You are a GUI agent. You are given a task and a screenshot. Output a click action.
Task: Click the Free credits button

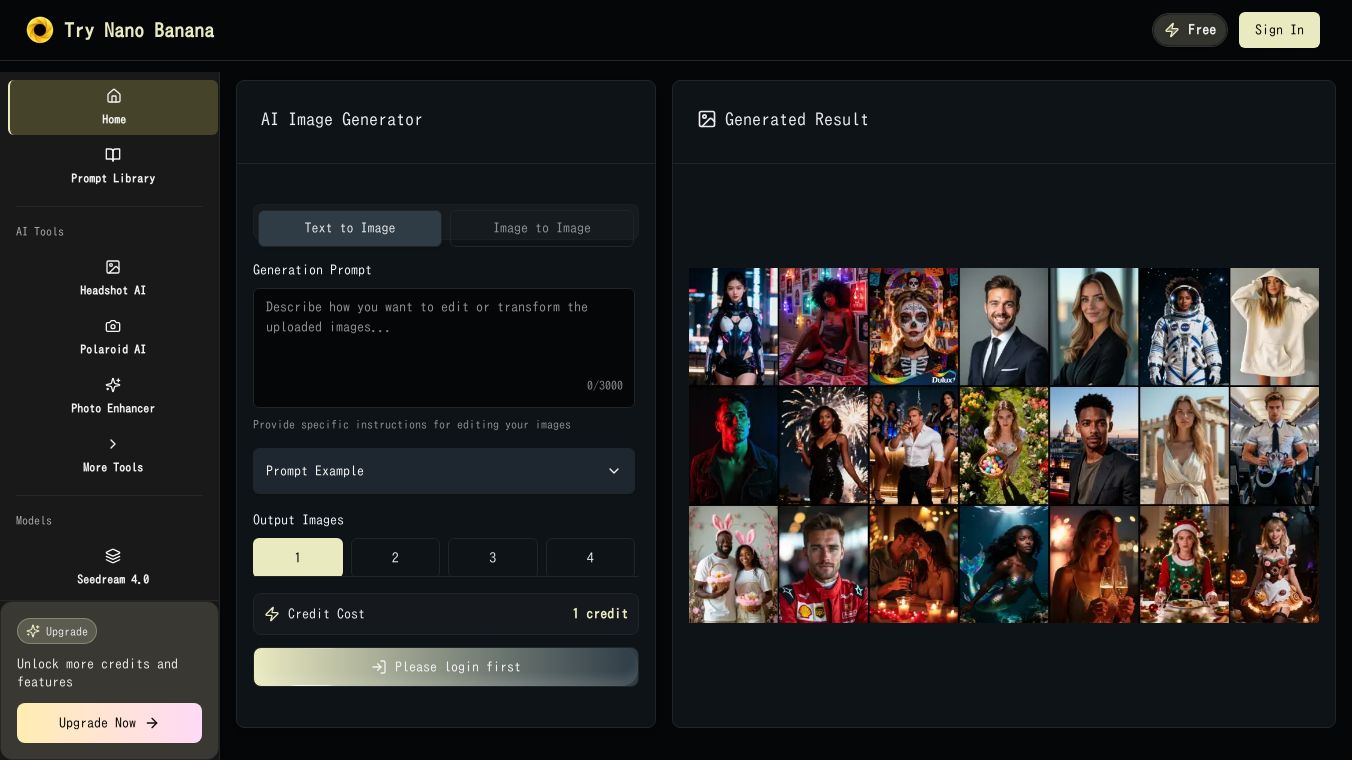pyautogui.click(x=1190, y=30)
